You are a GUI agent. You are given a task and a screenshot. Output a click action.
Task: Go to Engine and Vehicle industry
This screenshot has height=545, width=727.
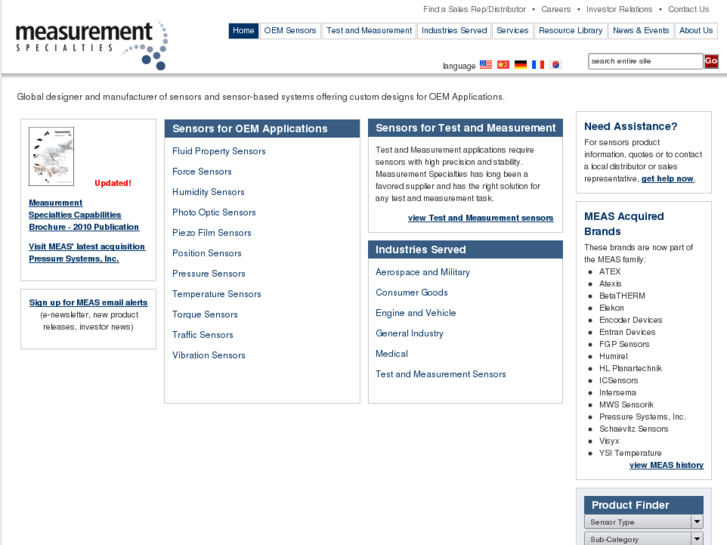(415, 313)
